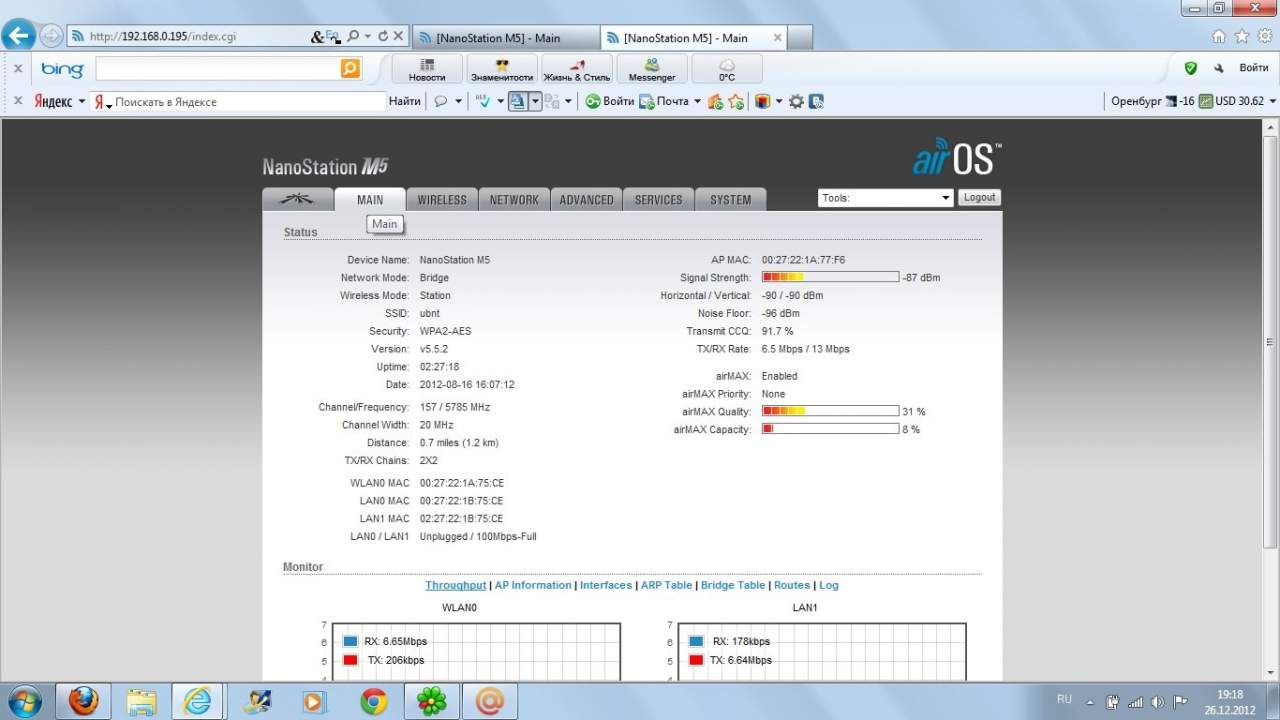Click the Найти Yandex search button
Screen dimensions: 1280x720
[x=405, y=101]
